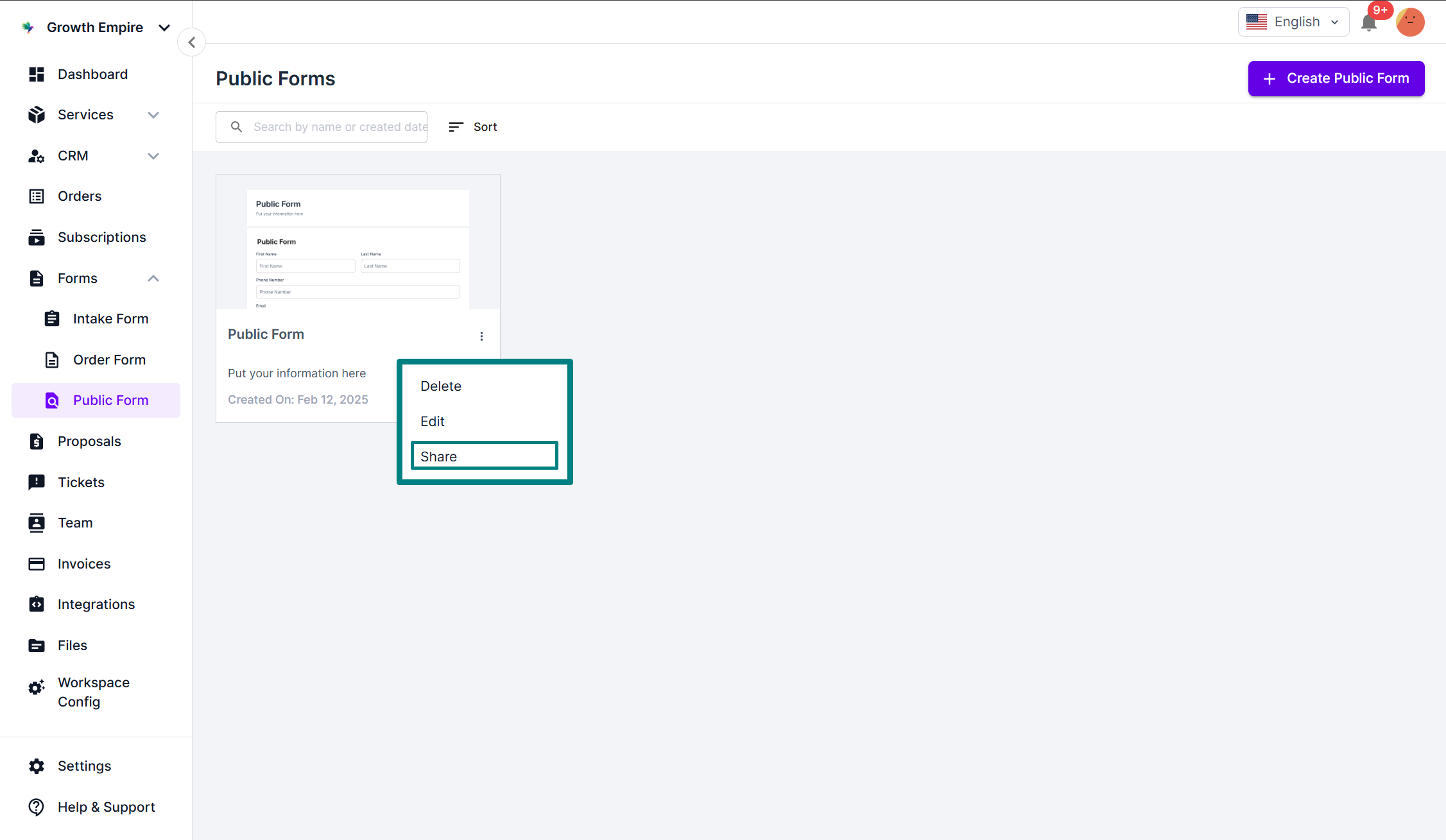Open the Intake Form sidebar link
The image size is (1446, 840).
(110, 319)
